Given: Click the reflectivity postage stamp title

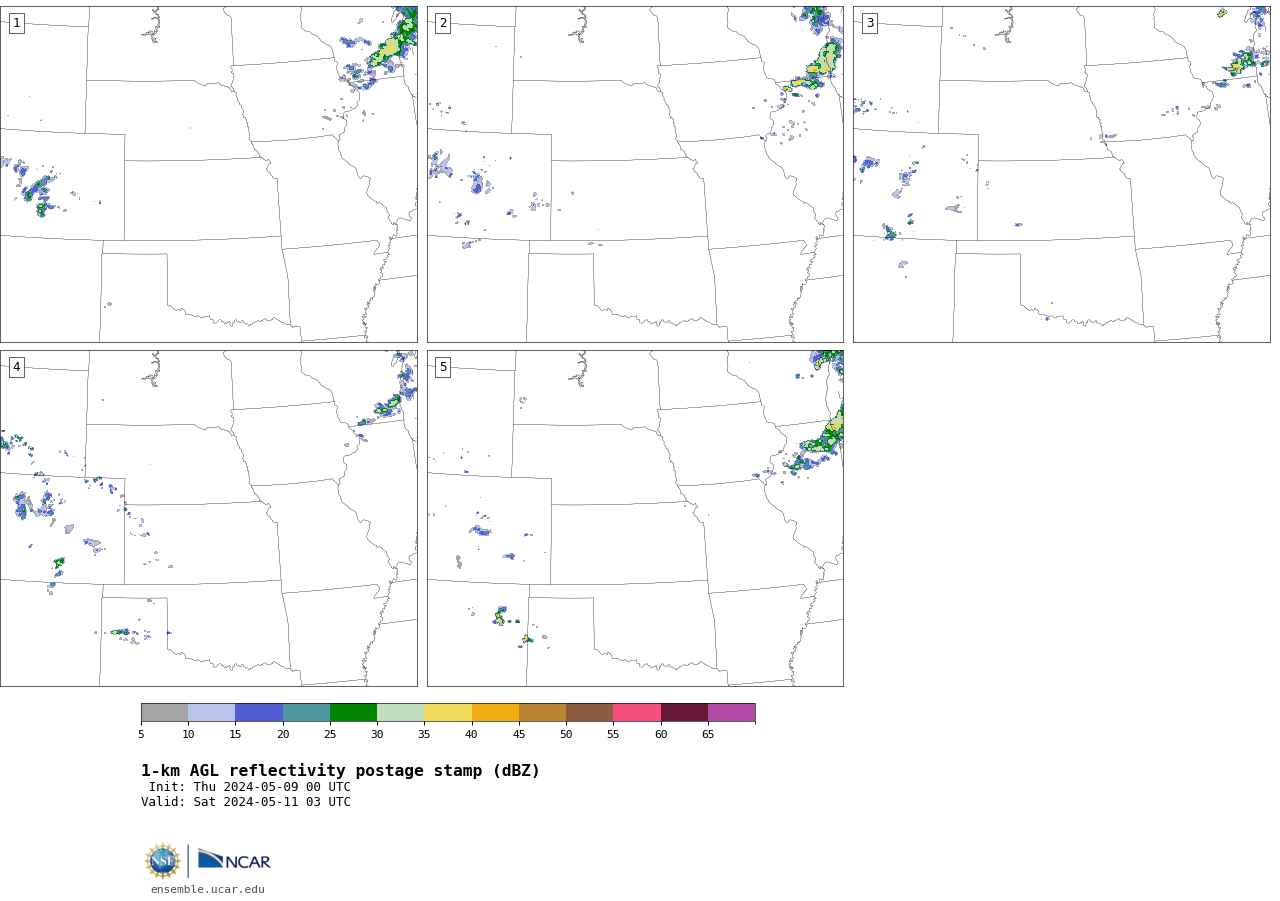Looking at the screenshot, I should pos(340,771).
